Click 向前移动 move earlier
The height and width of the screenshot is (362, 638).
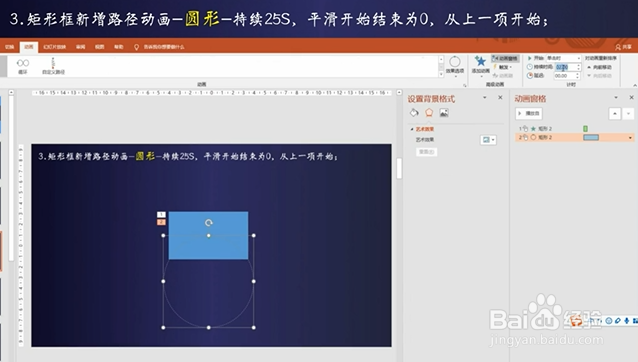[x=599, y=67]
